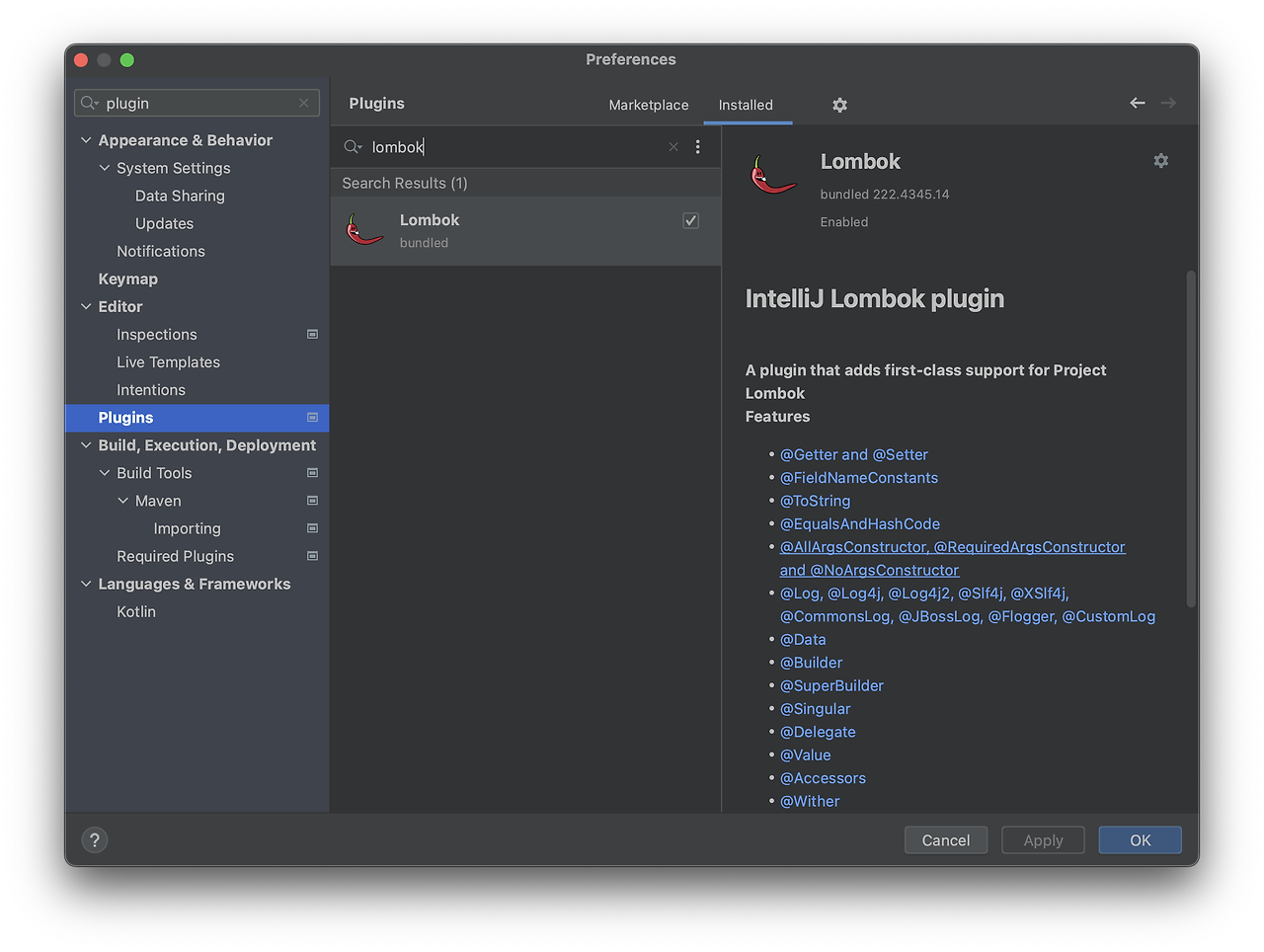Screen dimensions: 1264x952
Task: Click the Apply button
Action: click(x=1043, y=840)
